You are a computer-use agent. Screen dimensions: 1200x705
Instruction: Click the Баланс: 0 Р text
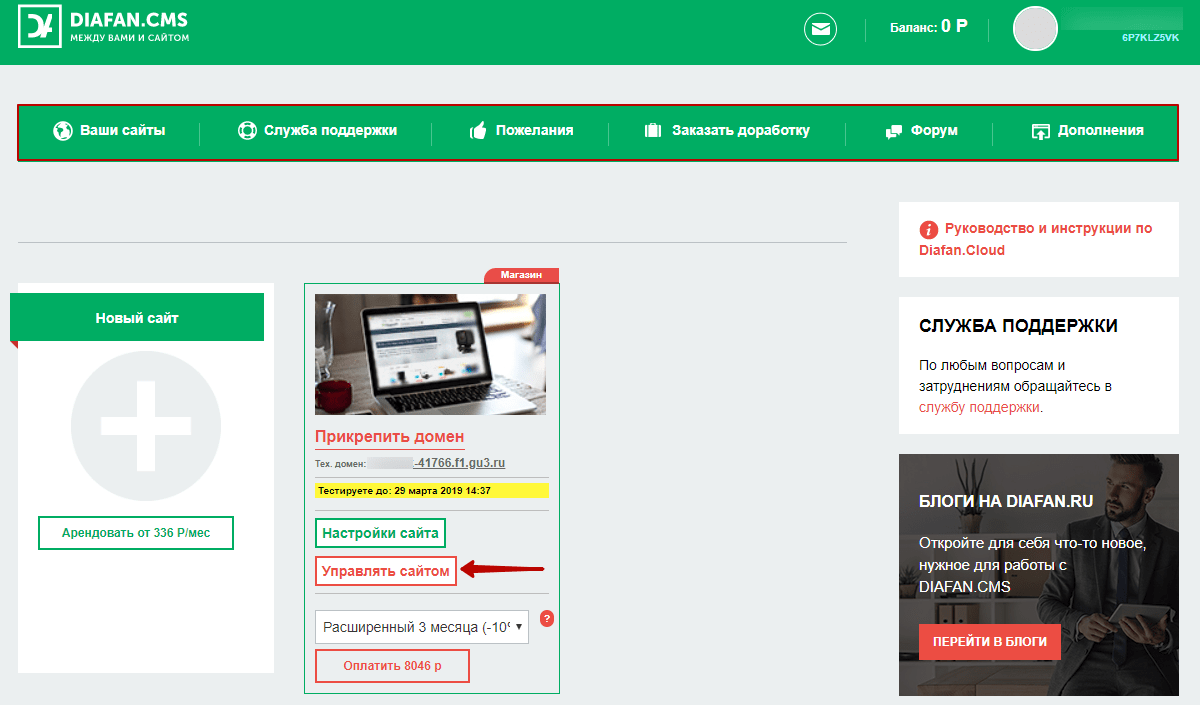pos(928,27)
